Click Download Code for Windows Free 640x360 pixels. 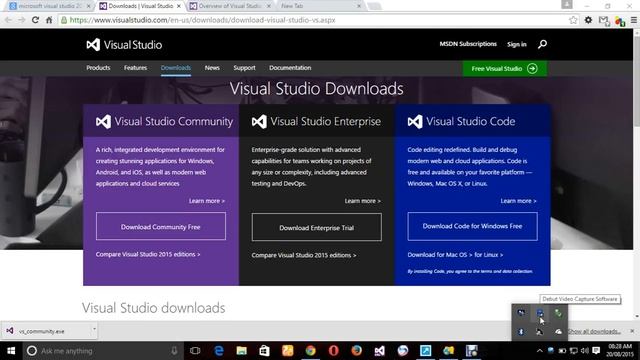click(472, 226)
